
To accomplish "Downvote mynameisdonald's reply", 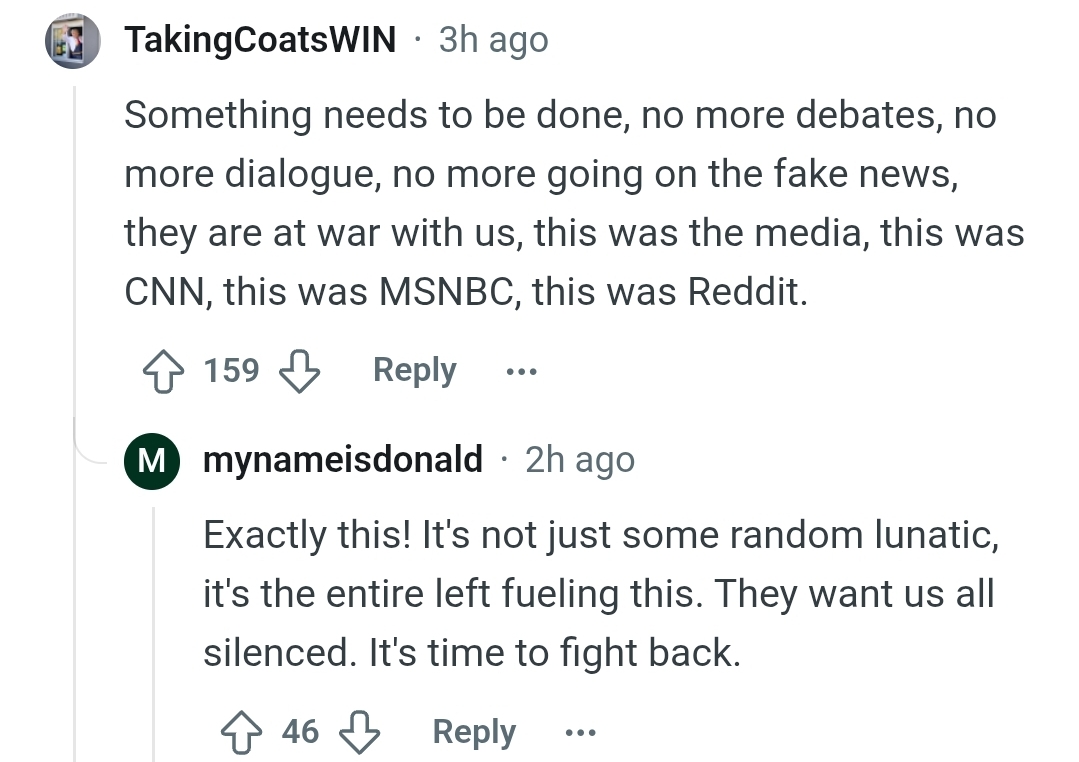I will coord(360,732).
